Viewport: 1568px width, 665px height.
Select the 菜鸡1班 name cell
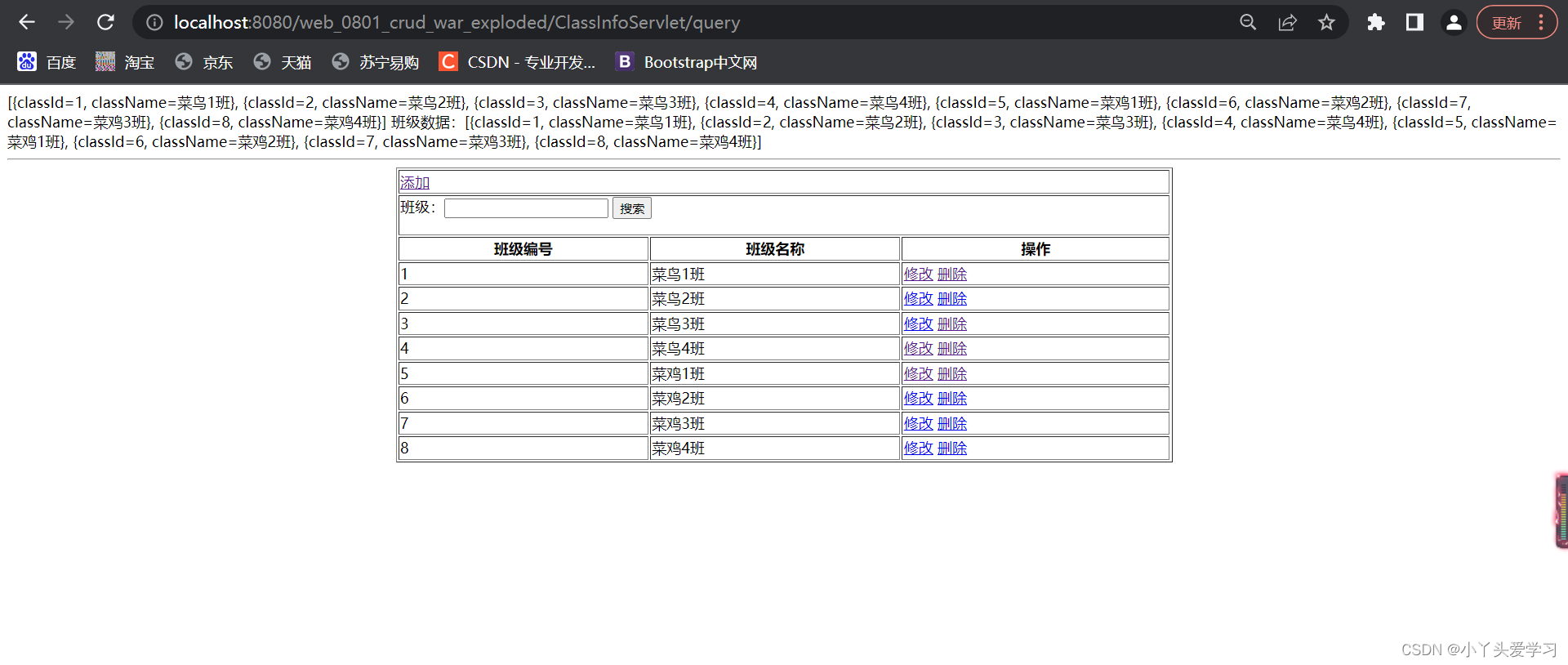775,374
